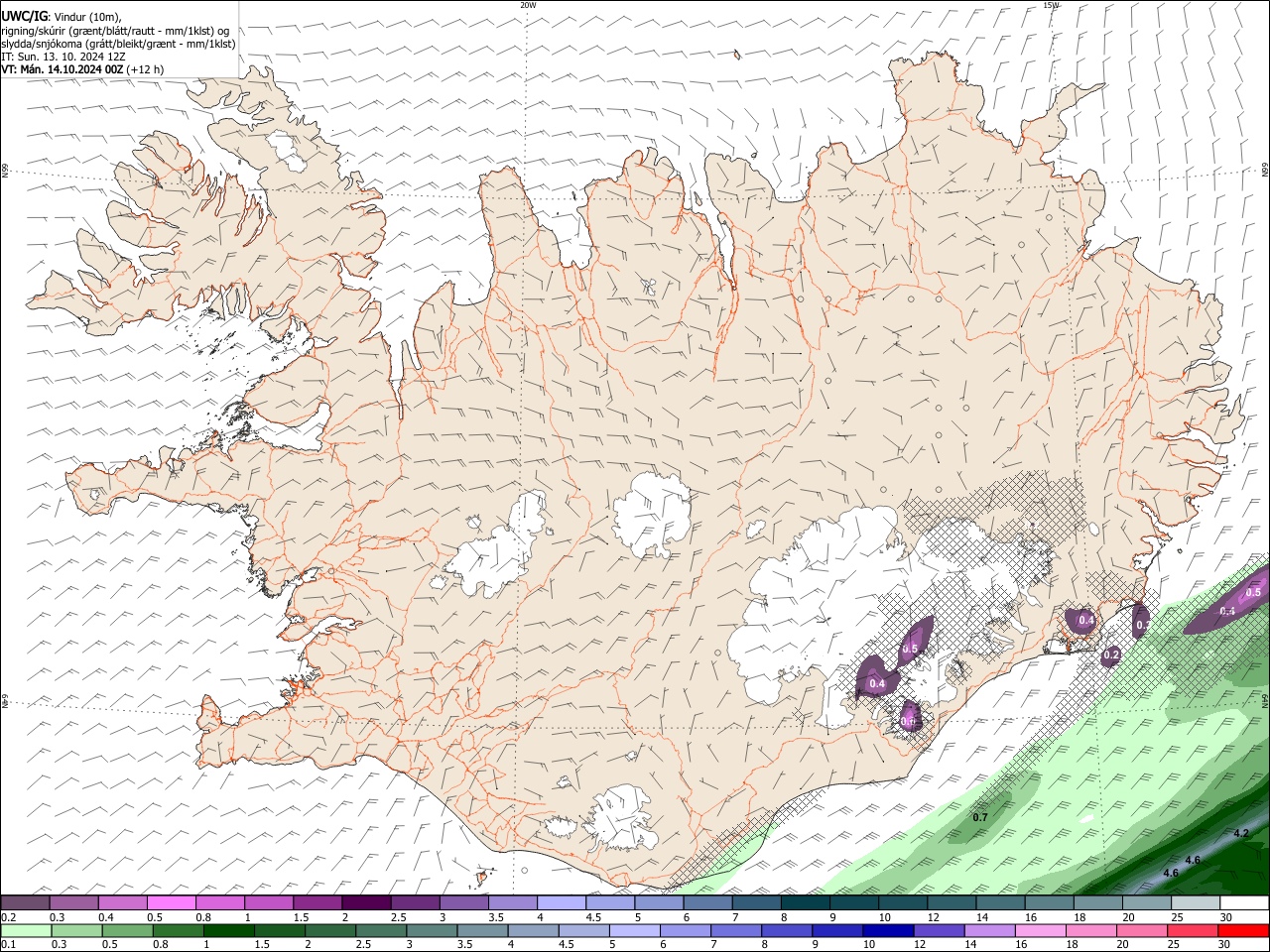Pick the pale grey upper-row swatch starting at 25
Viewport: 1270px width, 952px height.
coord(1196,903)
